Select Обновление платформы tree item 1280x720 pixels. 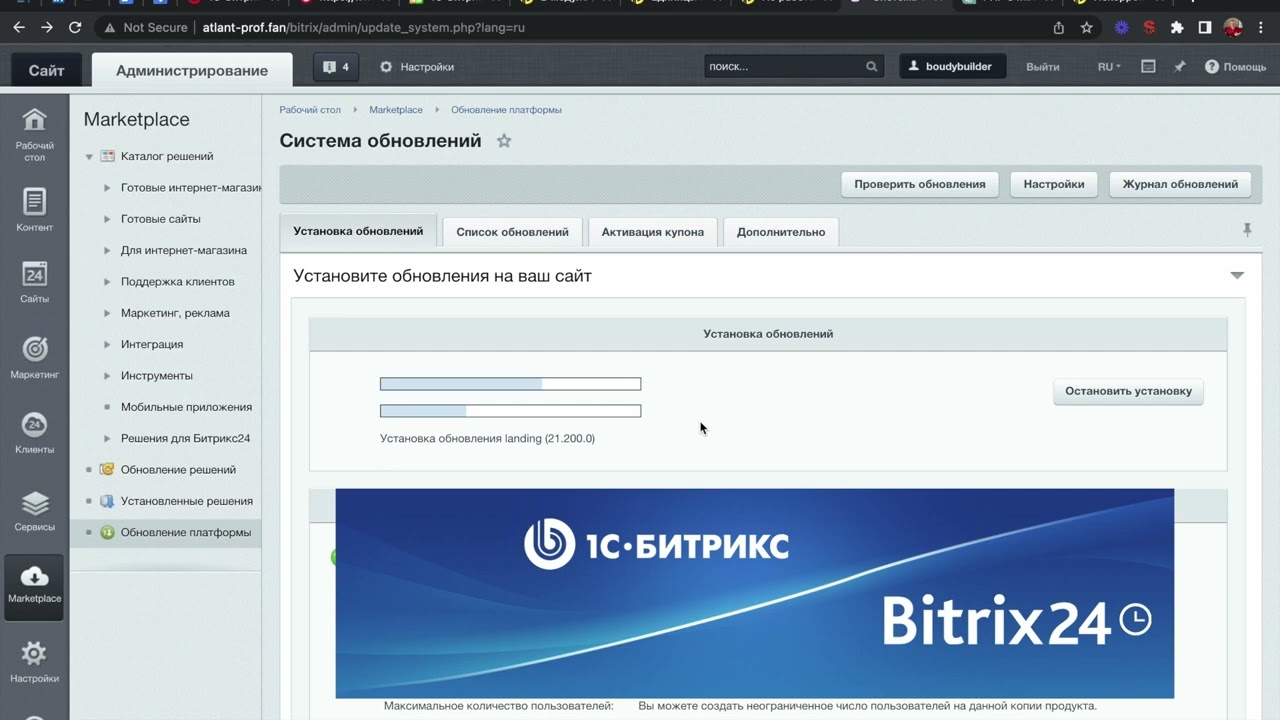coord(185,533)
